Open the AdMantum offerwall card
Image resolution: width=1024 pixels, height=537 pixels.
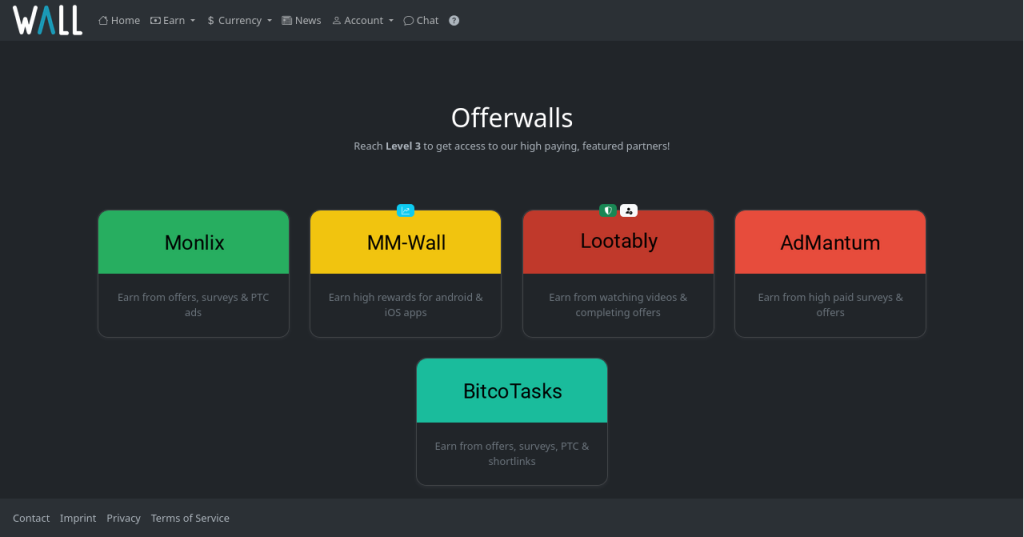(x=830, y=274)
